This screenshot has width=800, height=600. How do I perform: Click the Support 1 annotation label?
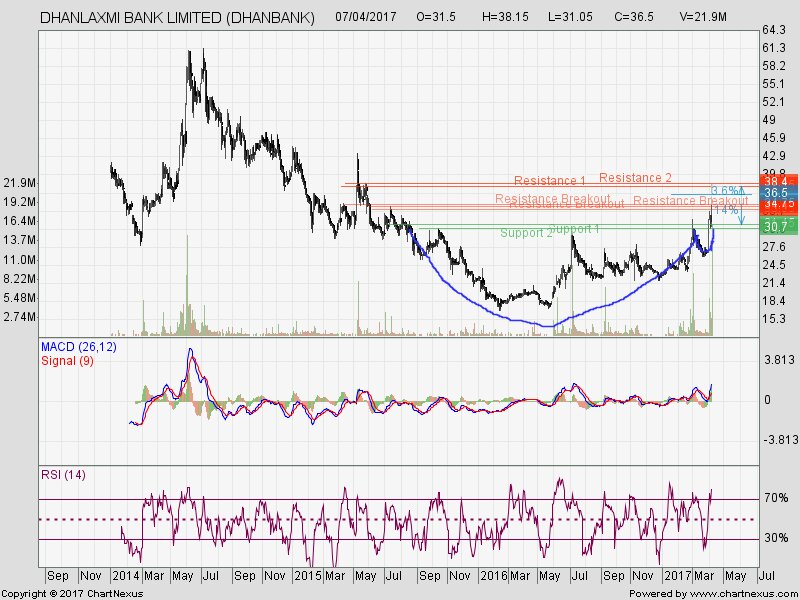point(574,229)
